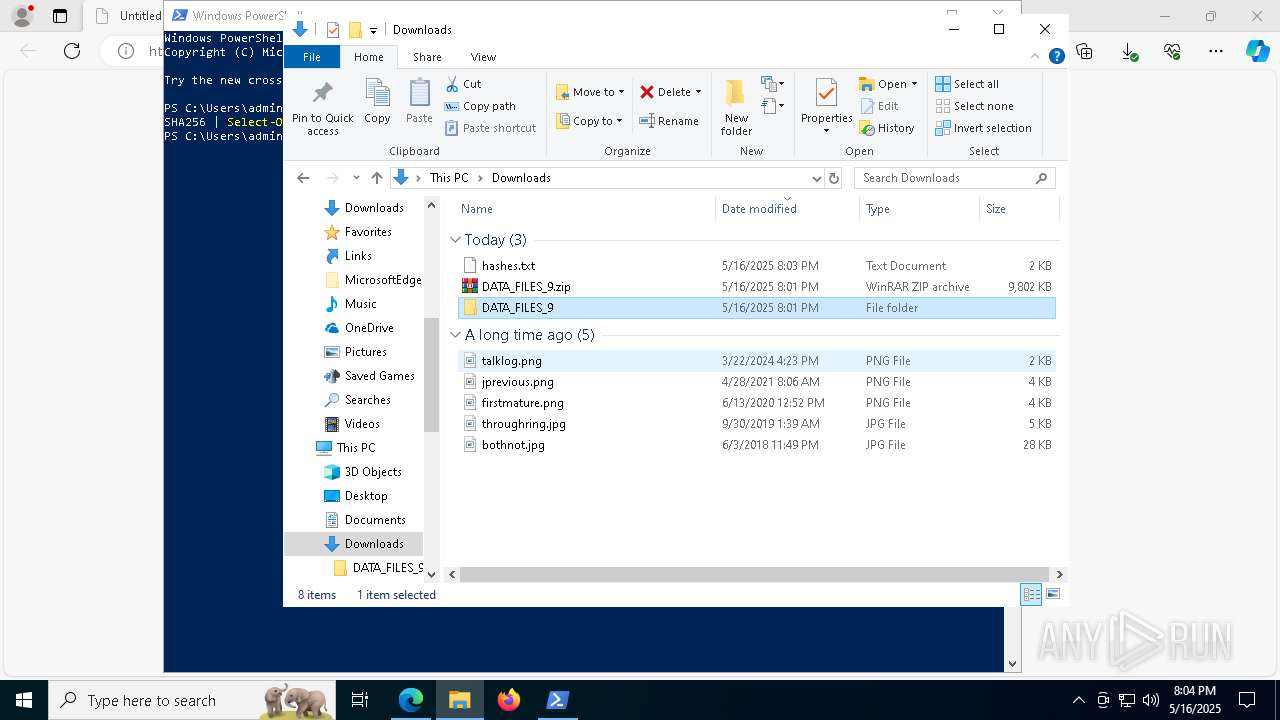Image resolution: width=1280 pixels, height=720 pixels.
Task: Switch to the View ribbon tab
Action: click(483, 57)
